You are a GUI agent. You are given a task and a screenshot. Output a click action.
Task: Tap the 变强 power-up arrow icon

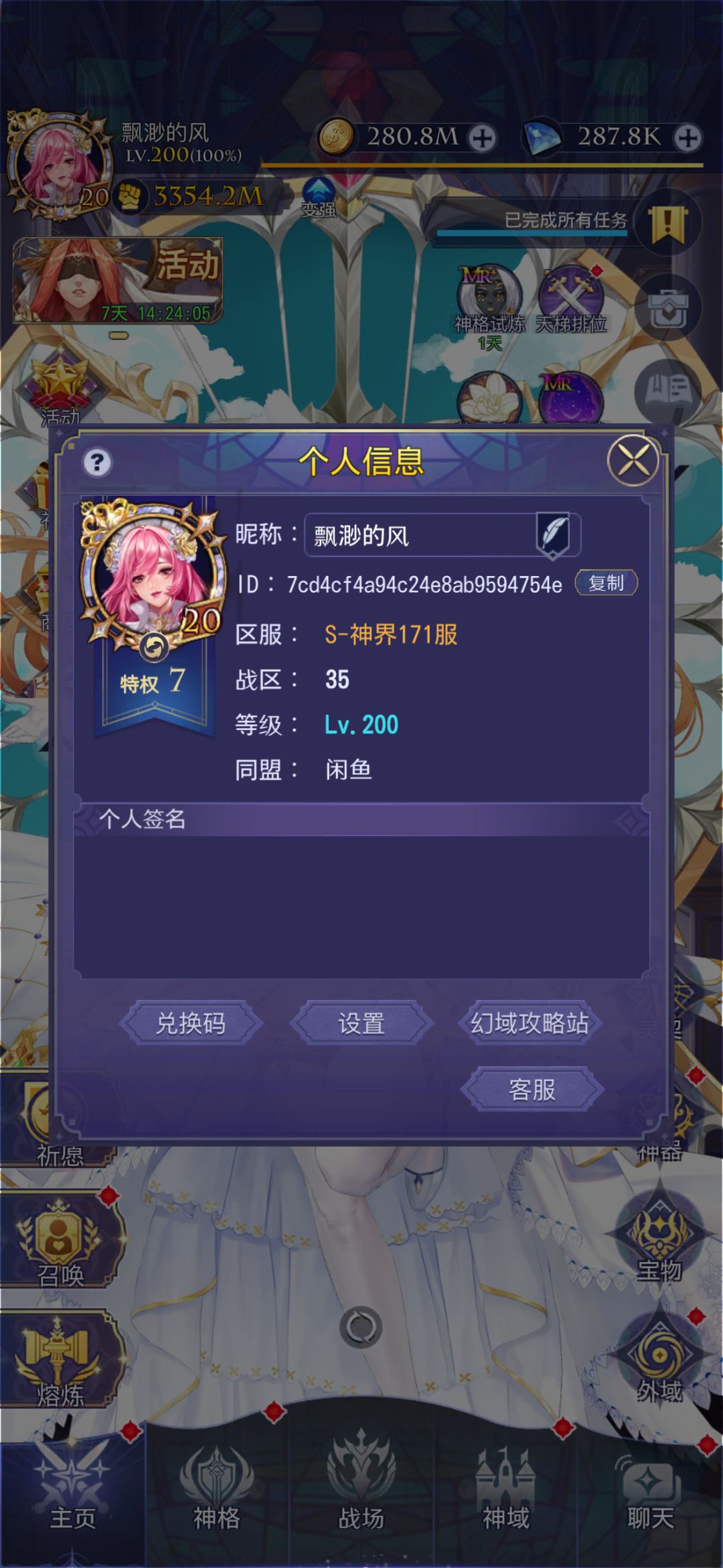(x=319, y=198)
